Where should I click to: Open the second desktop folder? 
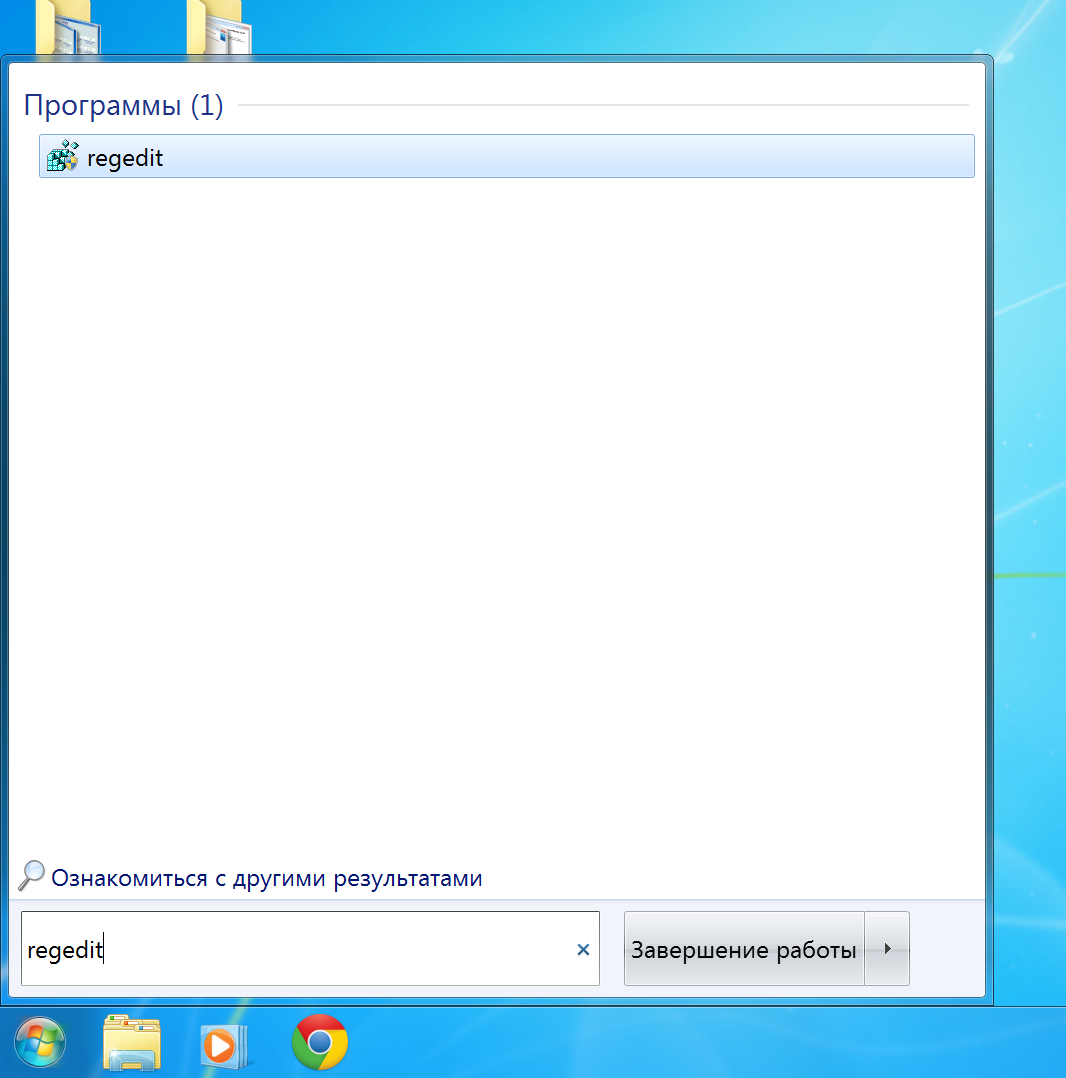(218, 25)
